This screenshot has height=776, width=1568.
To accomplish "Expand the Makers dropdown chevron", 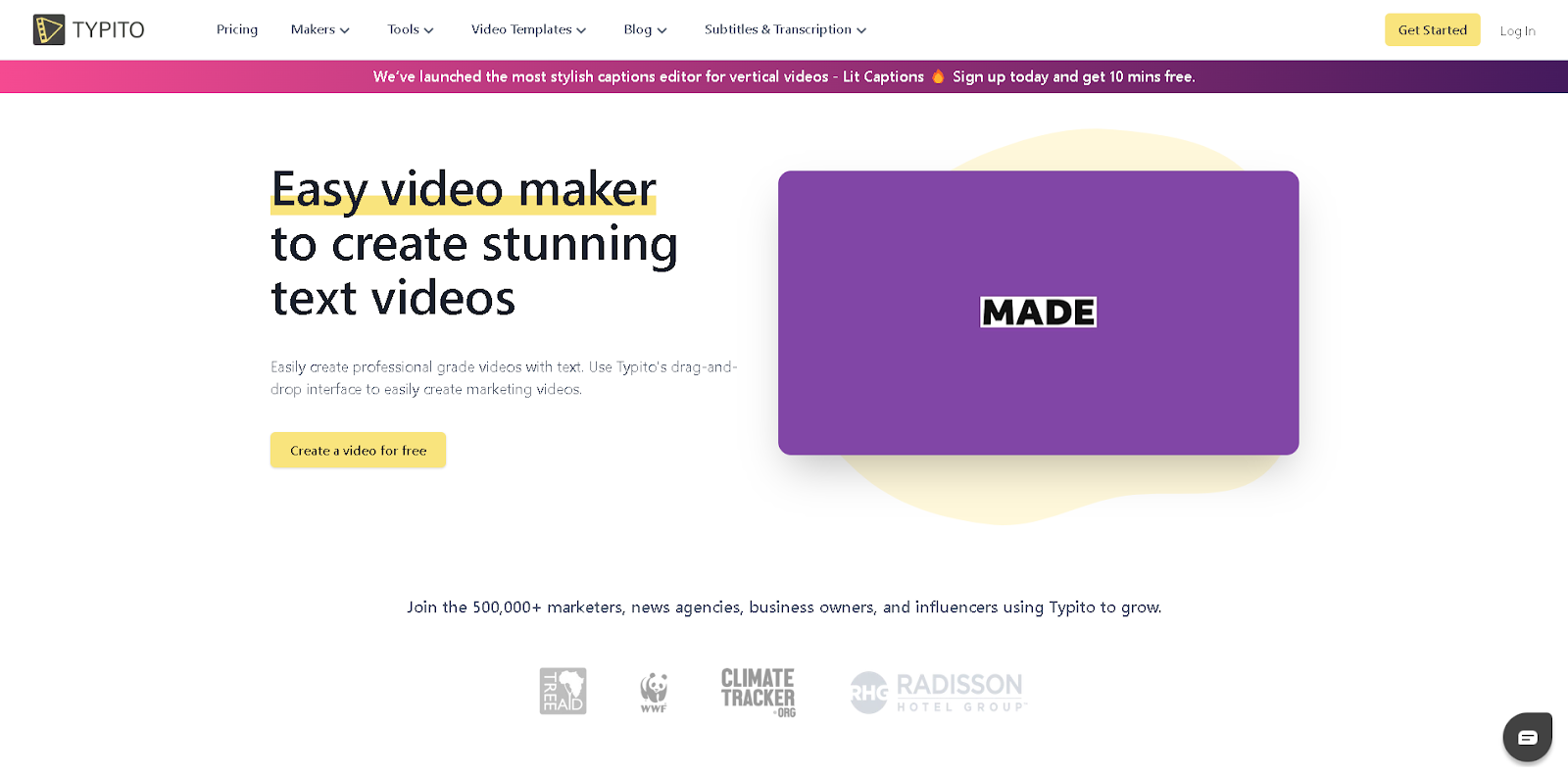I will point(345,30).
